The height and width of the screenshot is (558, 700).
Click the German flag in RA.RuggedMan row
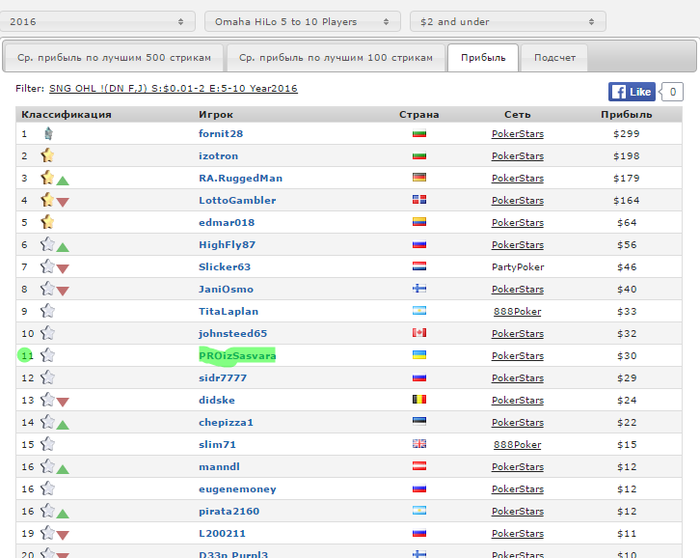[419, 177]
